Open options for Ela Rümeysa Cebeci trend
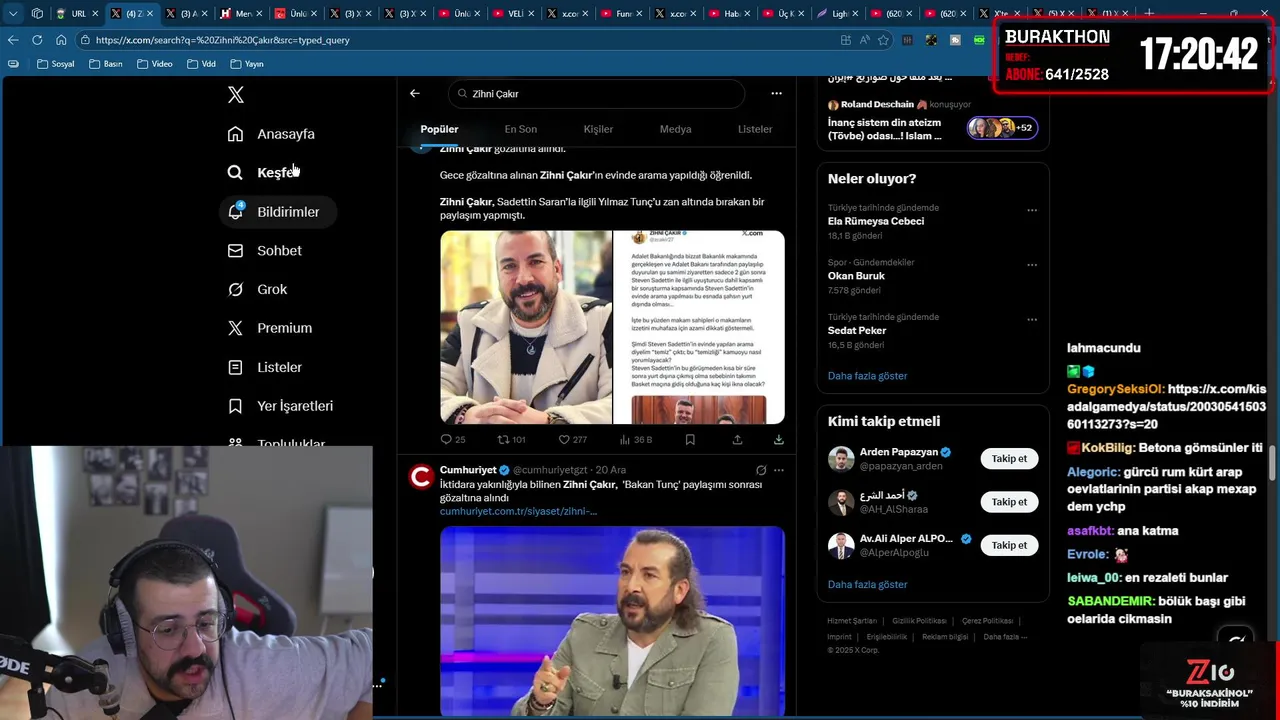Viewport: 1280px width, 720px height. [1032, 210]
